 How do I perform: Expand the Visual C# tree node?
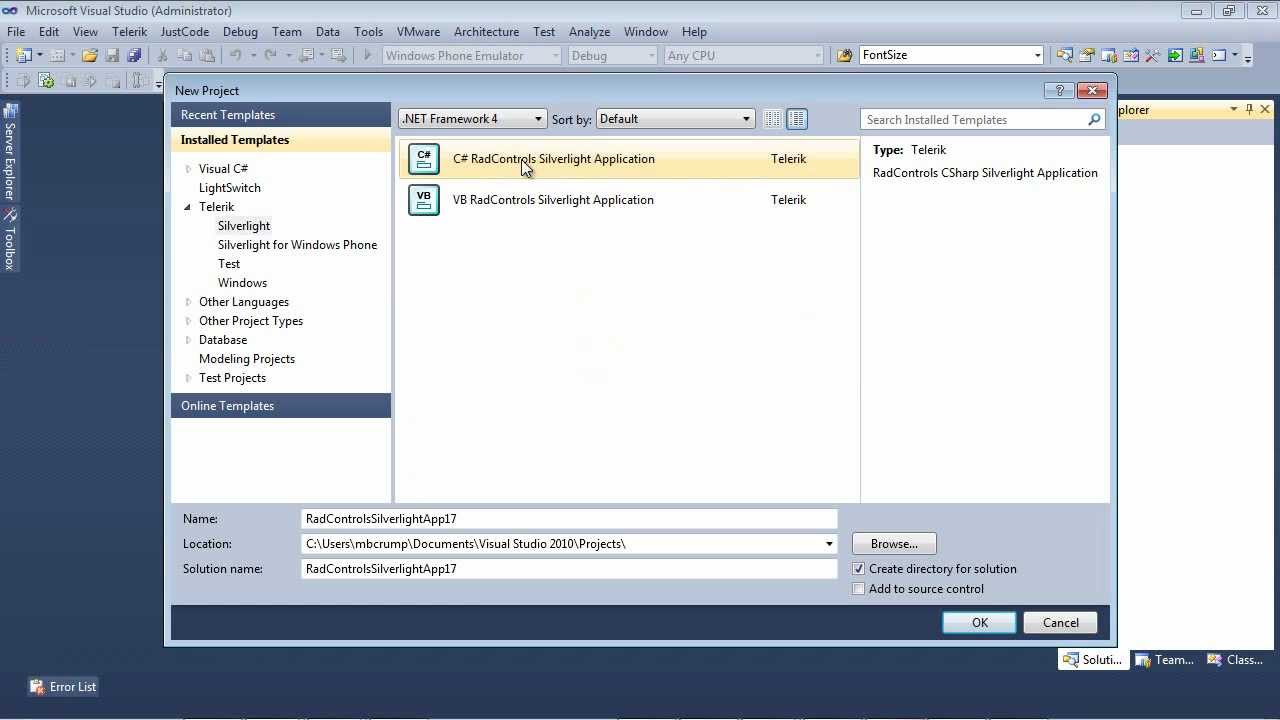coord(188,169)
